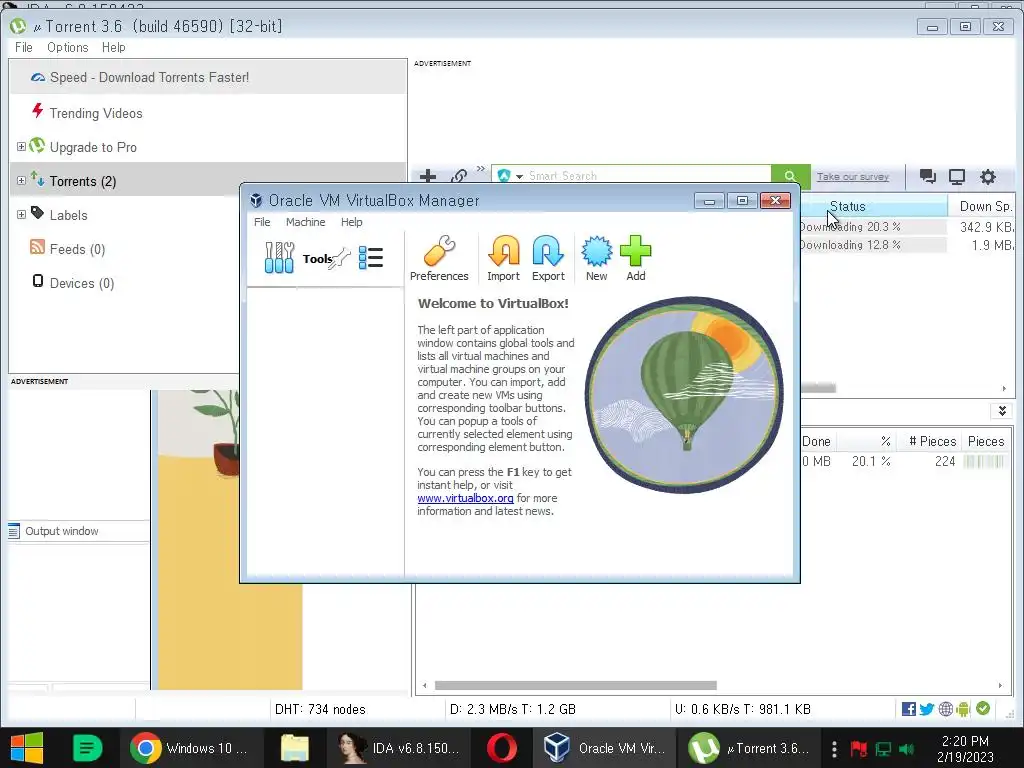Click the D: 2.3 MB/s download status text
Screen dimensions: 1024x768
[x=513, y=709]
